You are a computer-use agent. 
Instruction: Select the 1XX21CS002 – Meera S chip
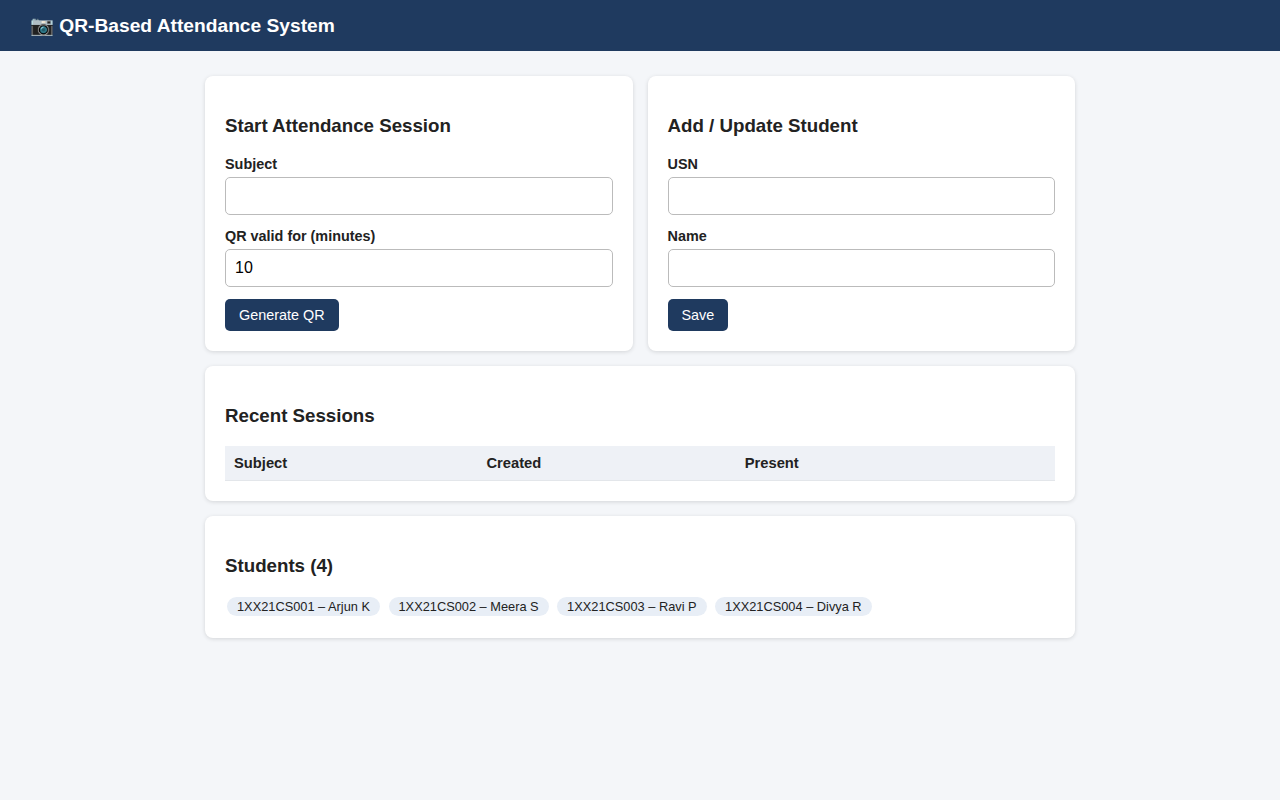tap(469, 606)
